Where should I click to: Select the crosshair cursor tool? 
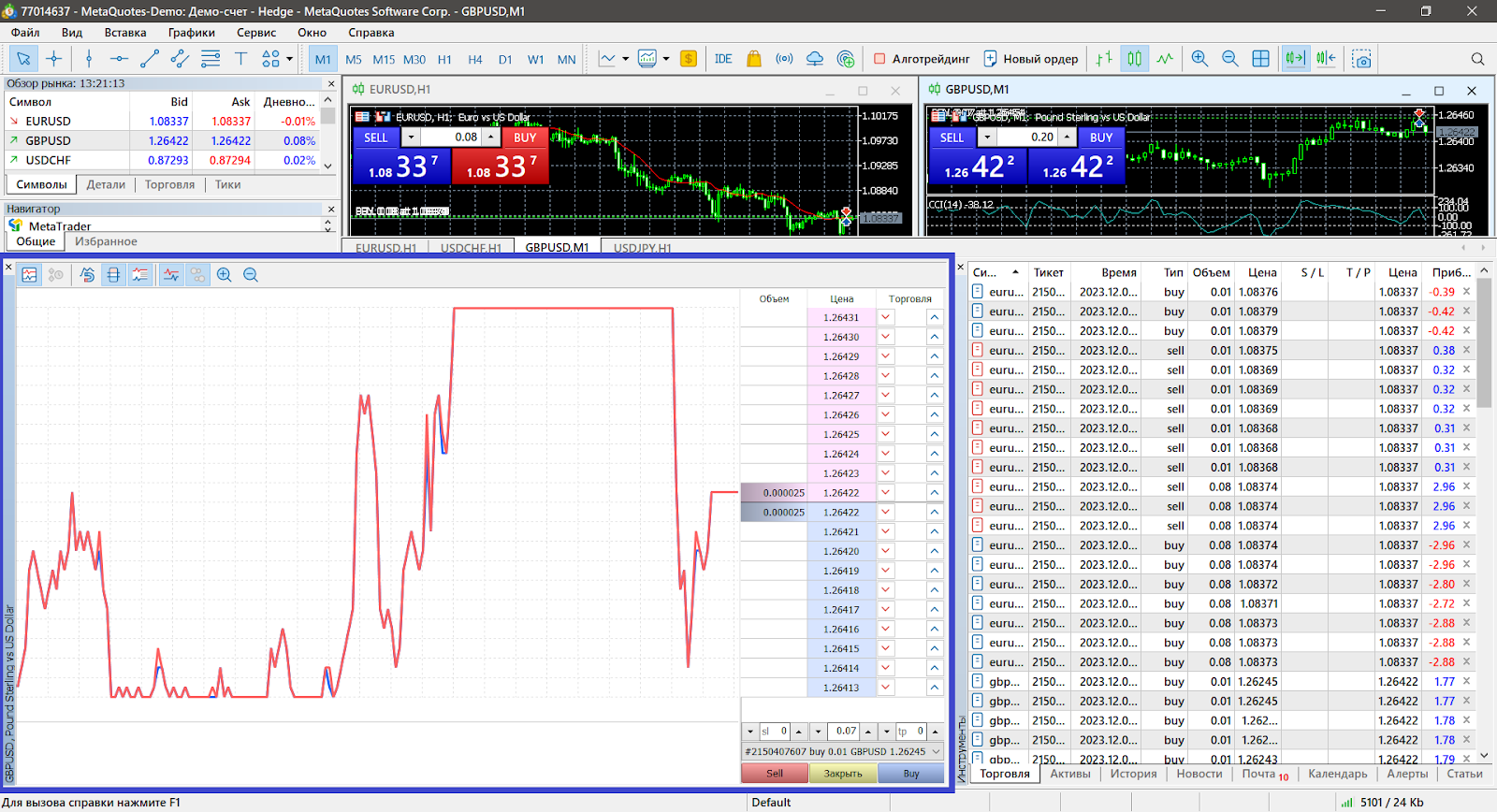pos(54,59)
